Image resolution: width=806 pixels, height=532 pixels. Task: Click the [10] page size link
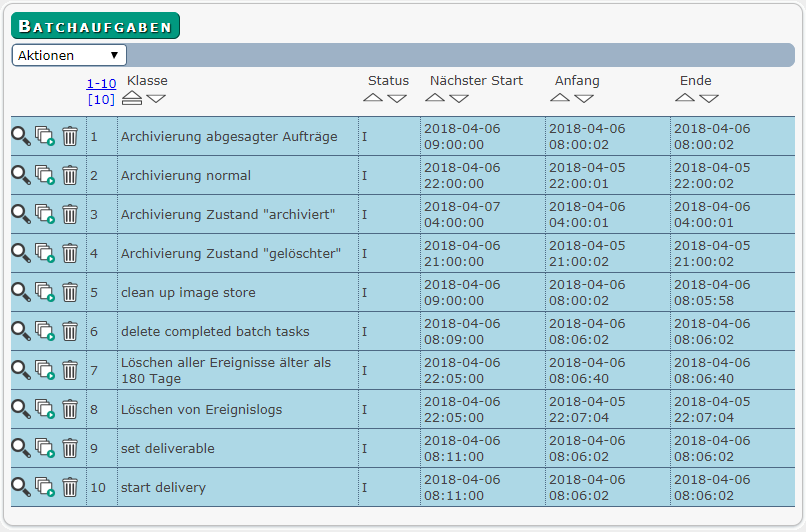click(101, 99)
